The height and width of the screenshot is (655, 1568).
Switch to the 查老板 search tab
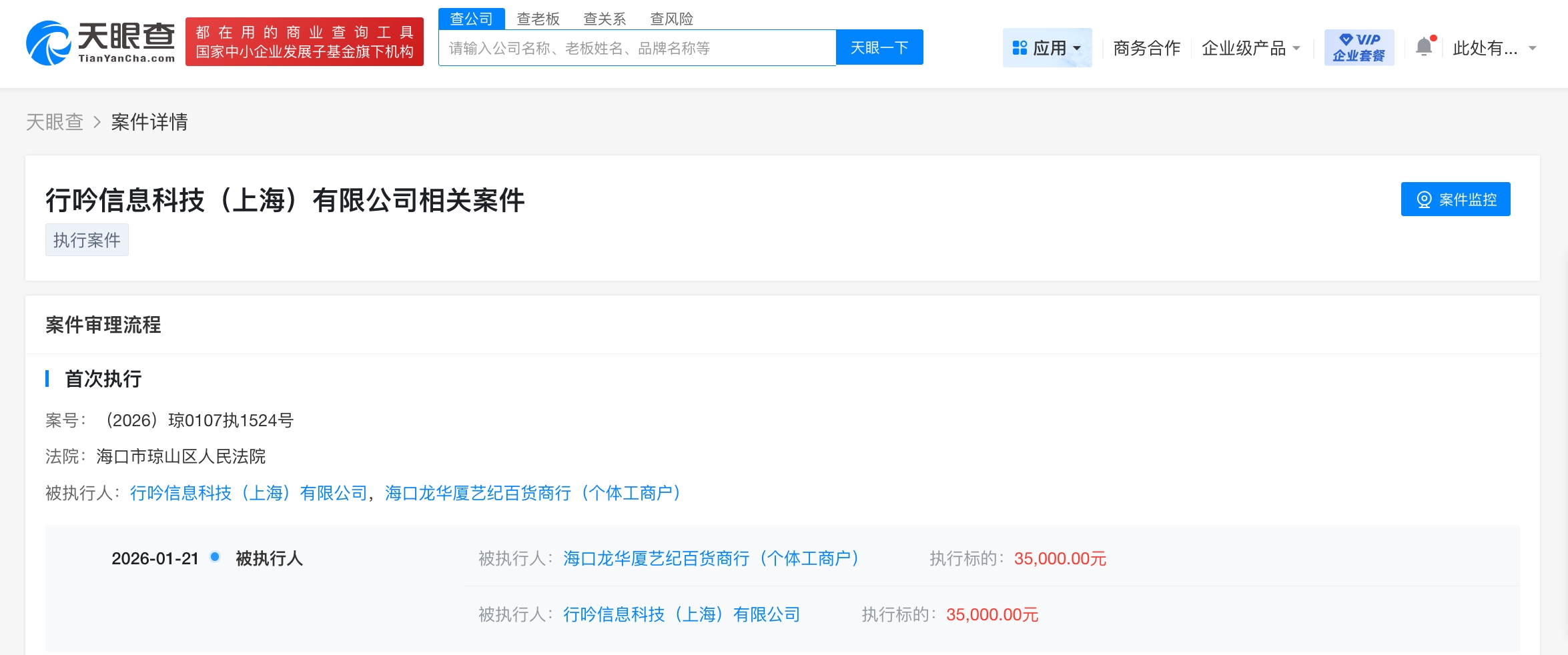[538, 19]
